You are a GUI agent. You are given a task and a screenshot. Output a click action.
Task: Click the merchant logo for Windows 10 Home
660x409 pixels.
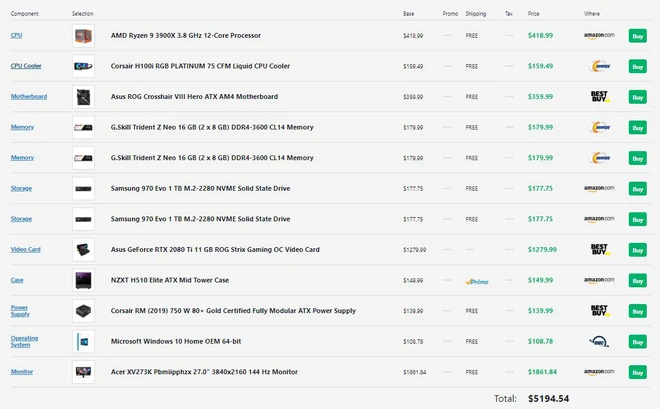(x=598, y=342)
